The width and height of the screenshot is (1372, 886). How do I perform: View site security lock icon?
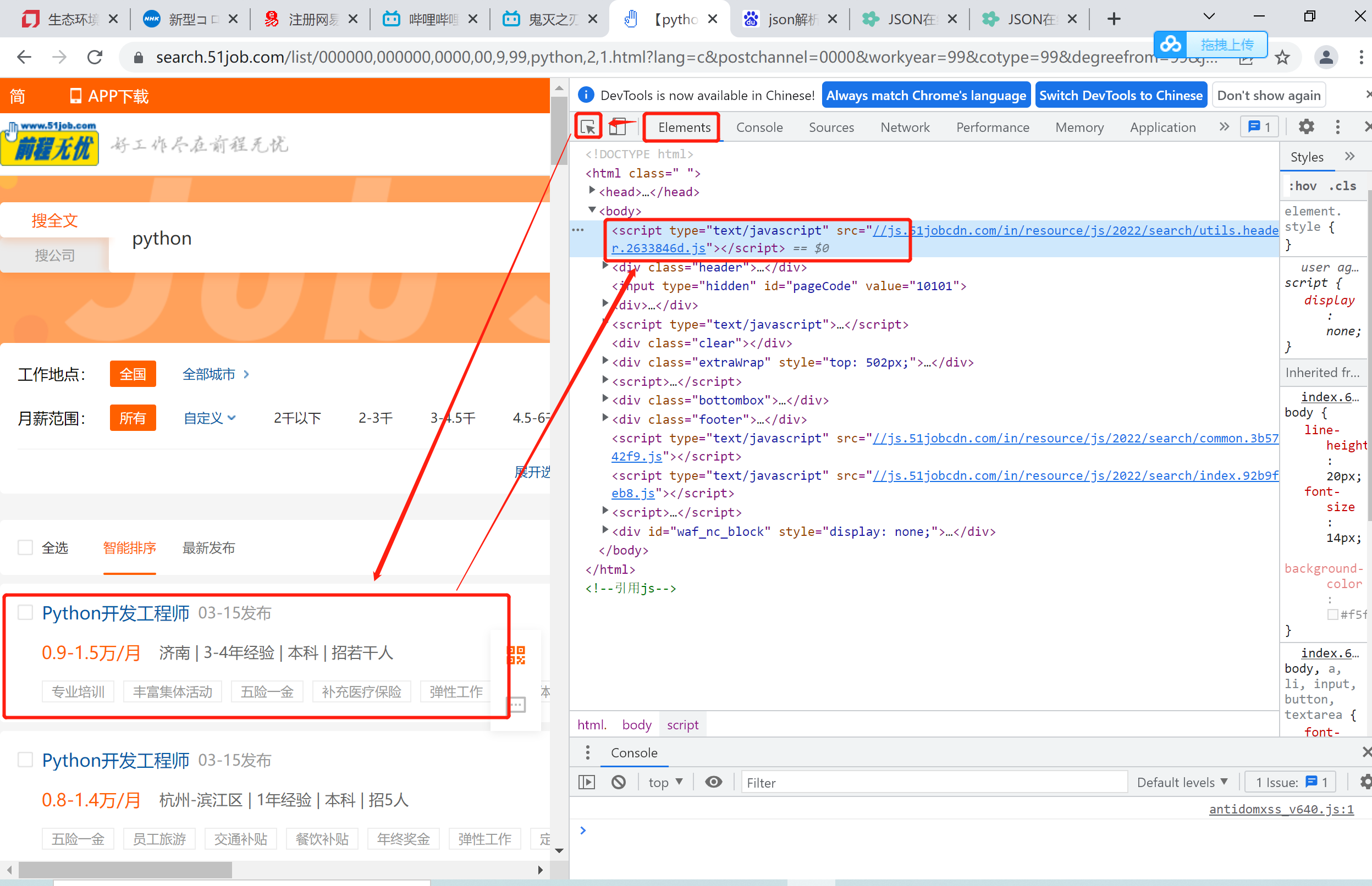[x=138, y=58]
